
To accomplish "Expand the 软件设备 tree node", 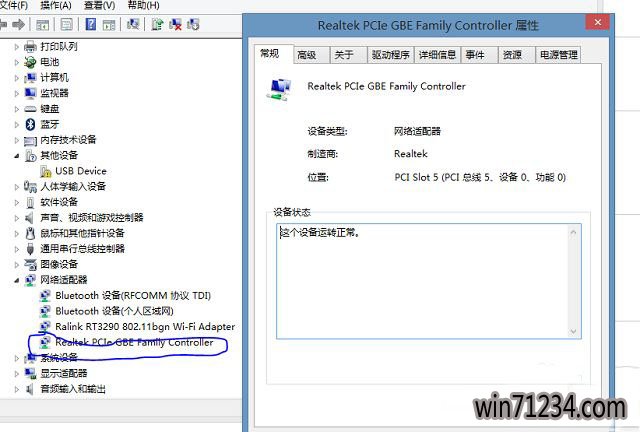I will pyautogui.click(x=16, y=202).
